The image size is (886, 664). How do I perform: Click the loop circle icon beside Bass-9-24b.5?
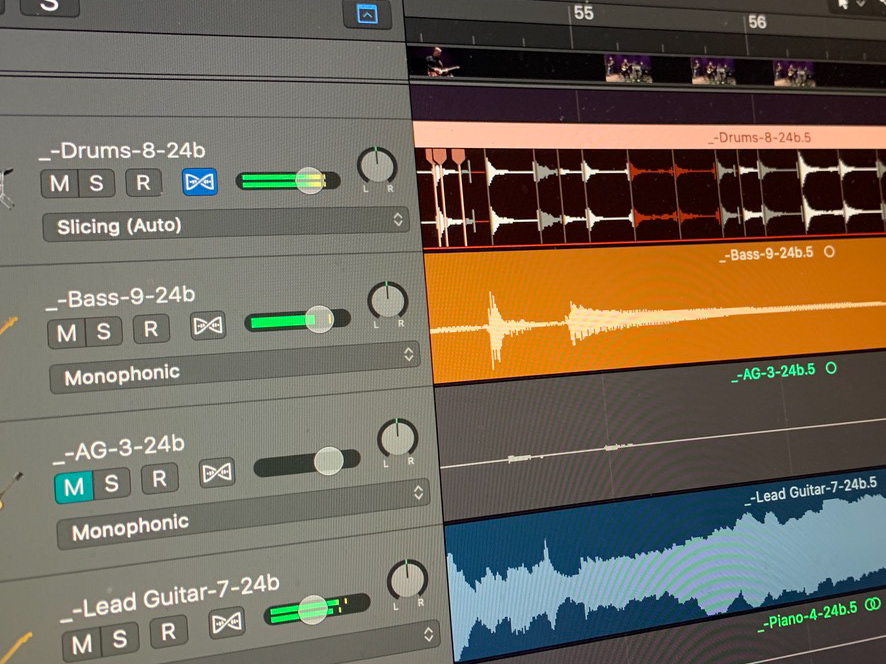tap(828, 251)
